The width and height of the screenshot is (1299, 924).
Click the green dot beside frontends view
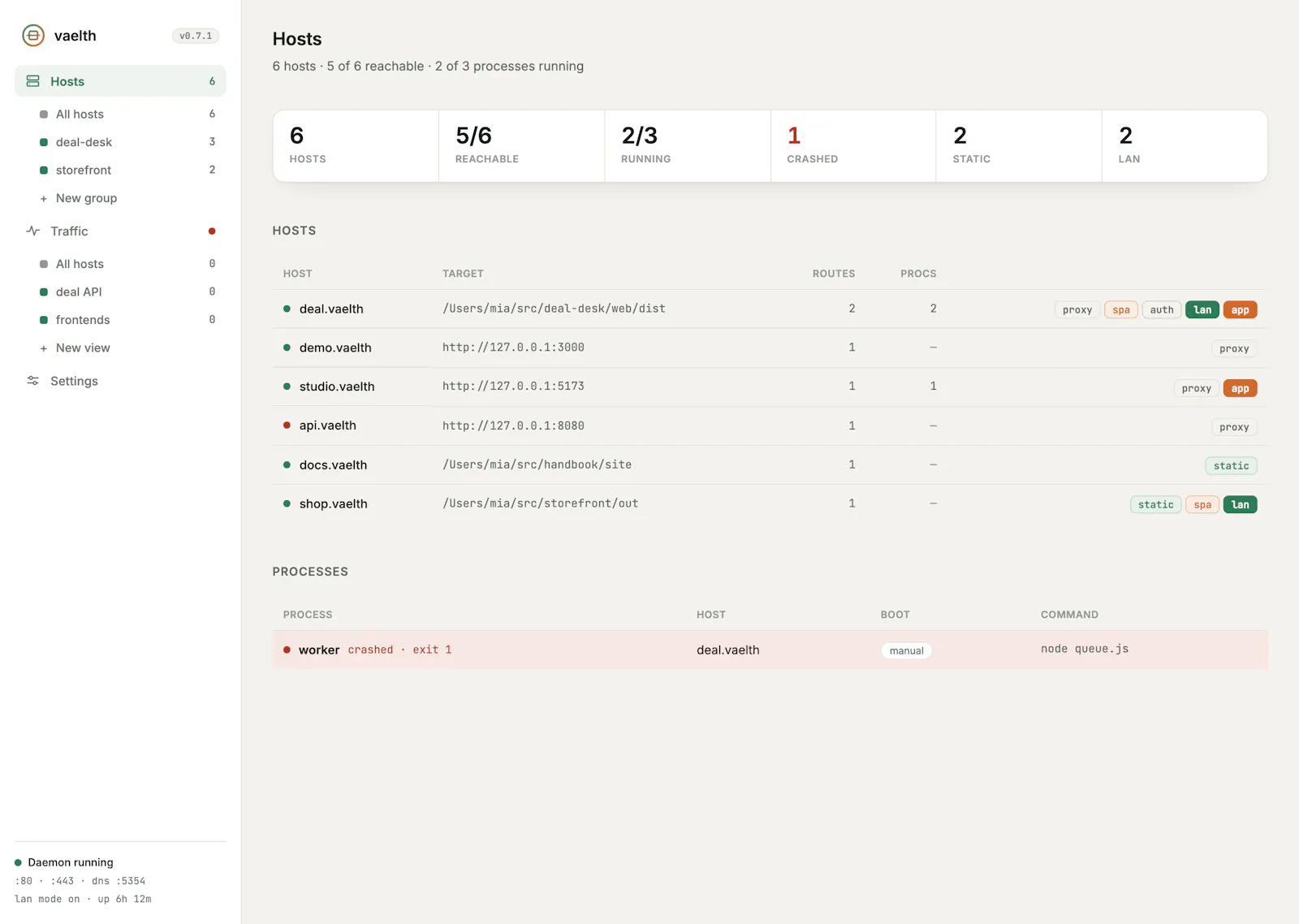[44, 320]
